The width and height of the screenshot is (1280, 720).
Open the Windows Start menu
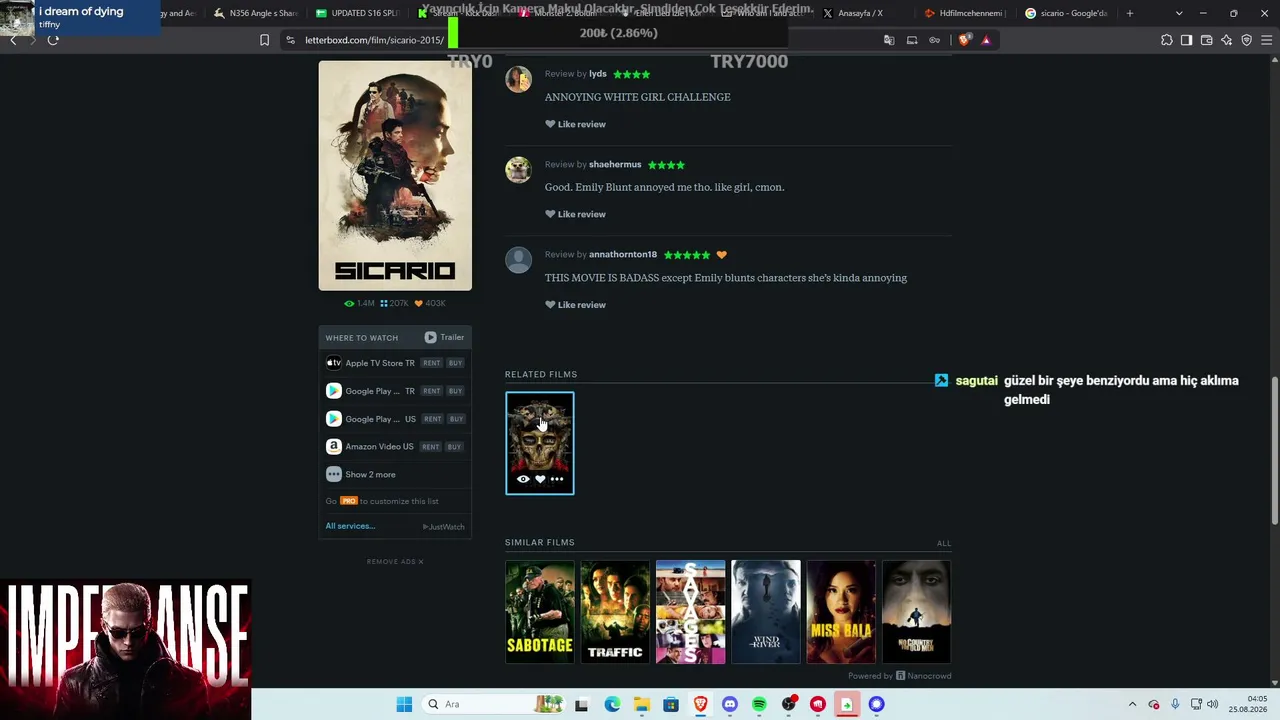pyautogui.click(x=404, y=704)
